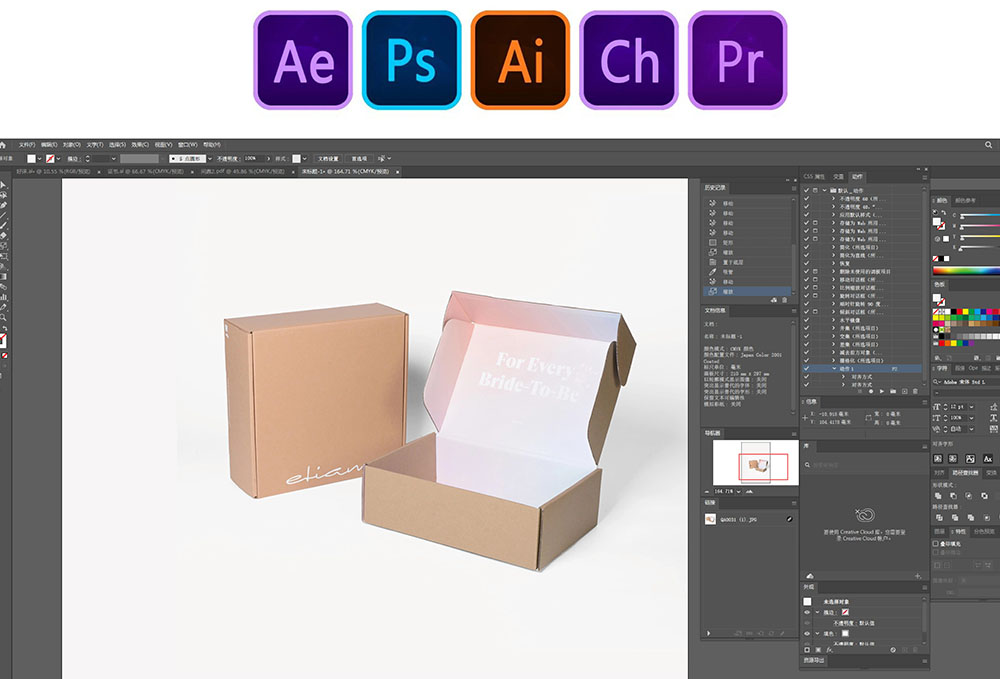
Task: Select the Column Graph tool
Action: pos(3,297)
